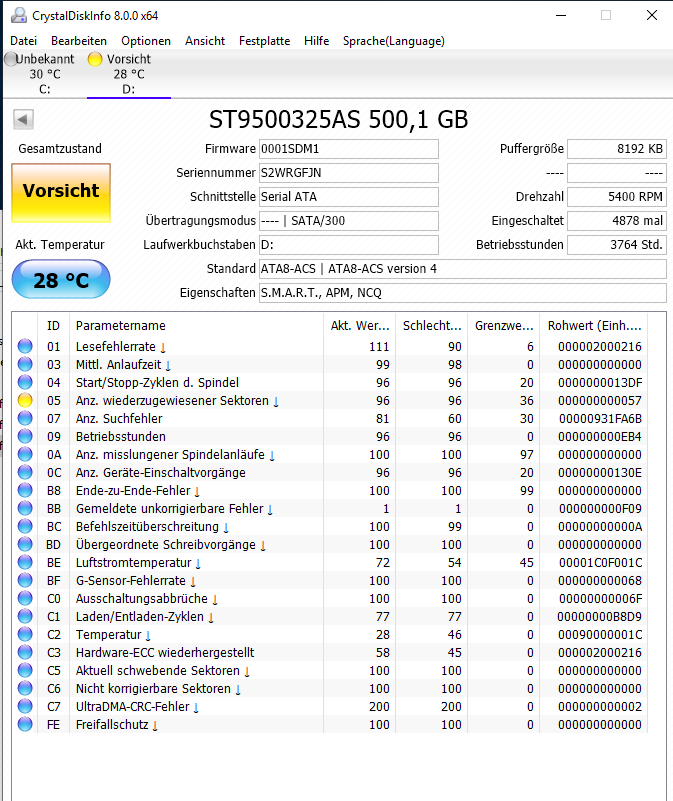Click the Seriennummer field S2WRGFJN
This screenshot has height=801, width=673.
pyautogui.click(x=349, y=173)
